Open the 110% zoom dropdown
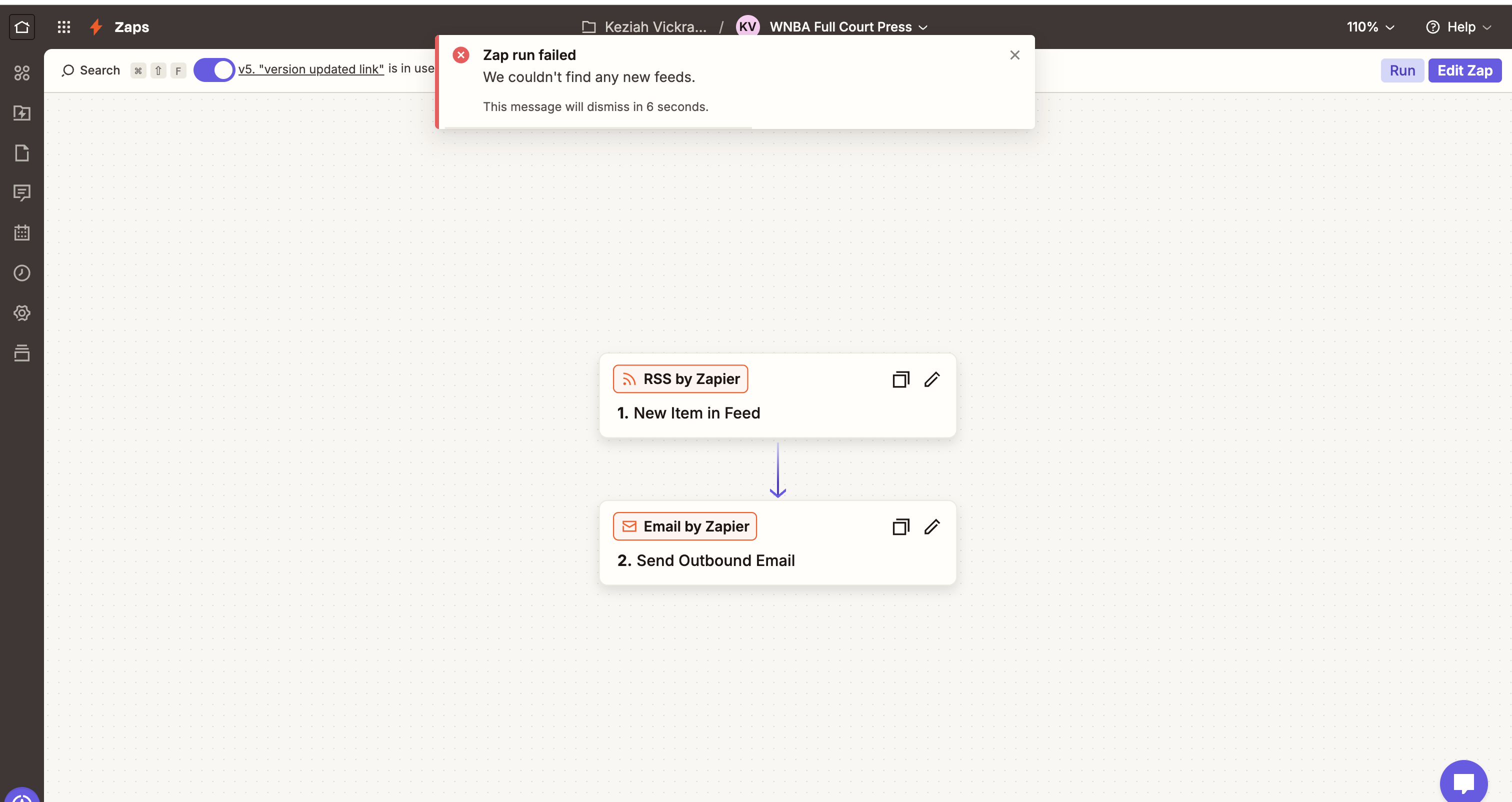The image size is (1512, 802). (x=1370, y=27)
